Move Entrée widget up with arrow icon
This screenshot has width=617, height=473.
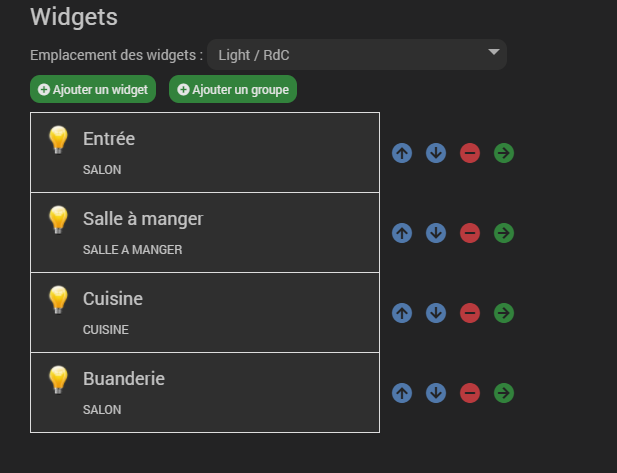click(x=402, y=153)
